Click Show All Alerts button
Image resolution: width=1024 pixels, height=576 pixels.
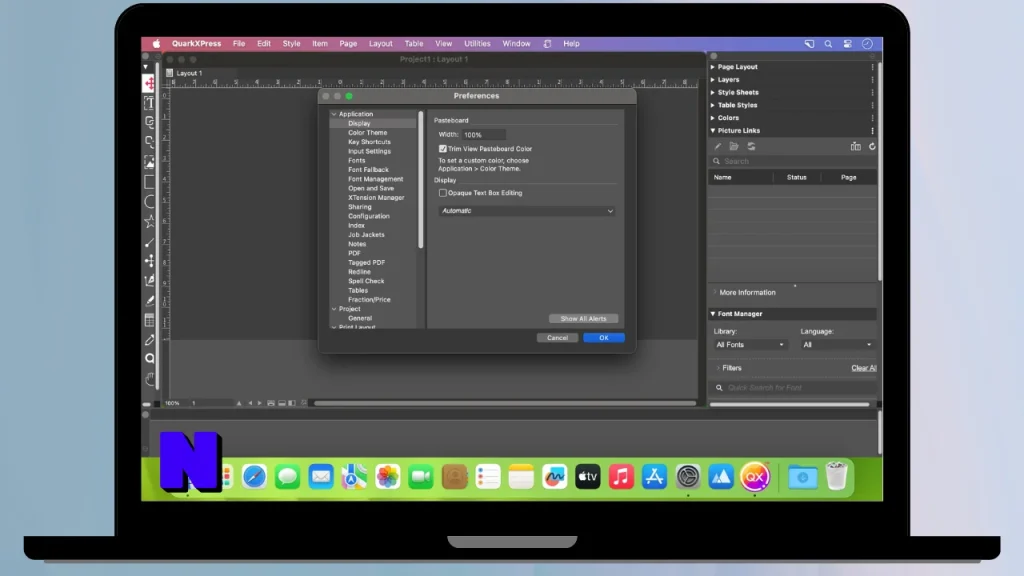pyautogui.click(x=583, y=319)
